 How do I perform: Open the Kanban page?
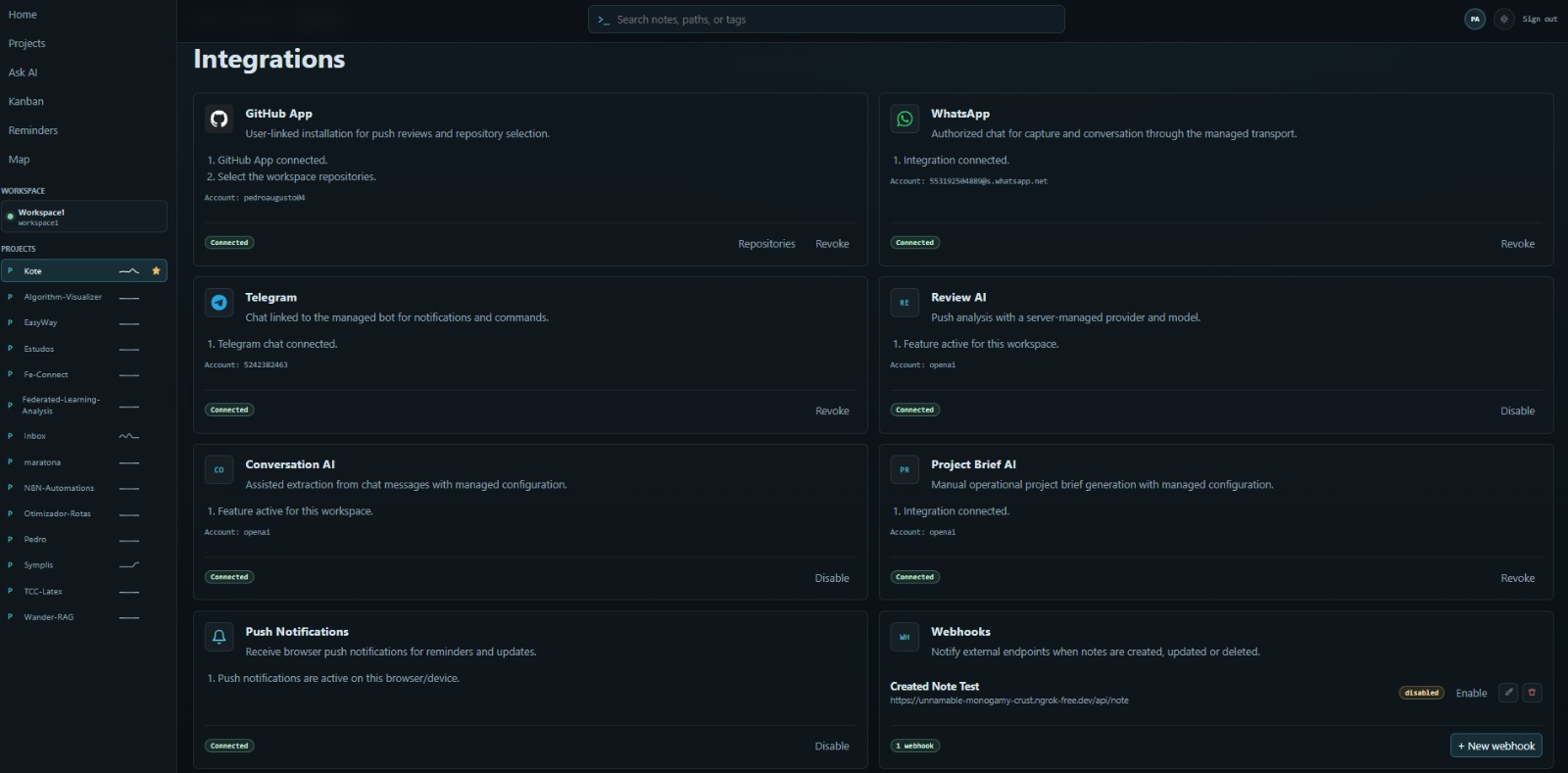click(25, 101)
